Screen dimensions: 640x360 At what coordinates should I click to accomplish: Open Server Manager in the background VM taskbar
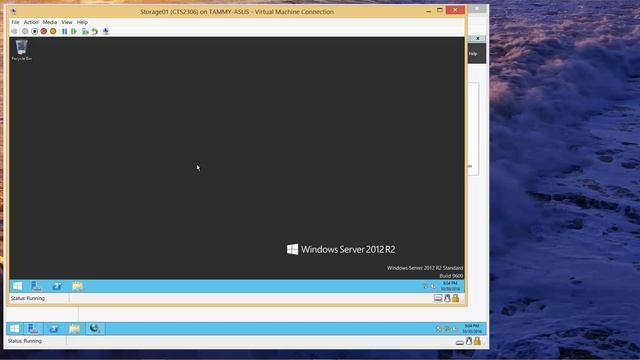click(x=33, y=329)
